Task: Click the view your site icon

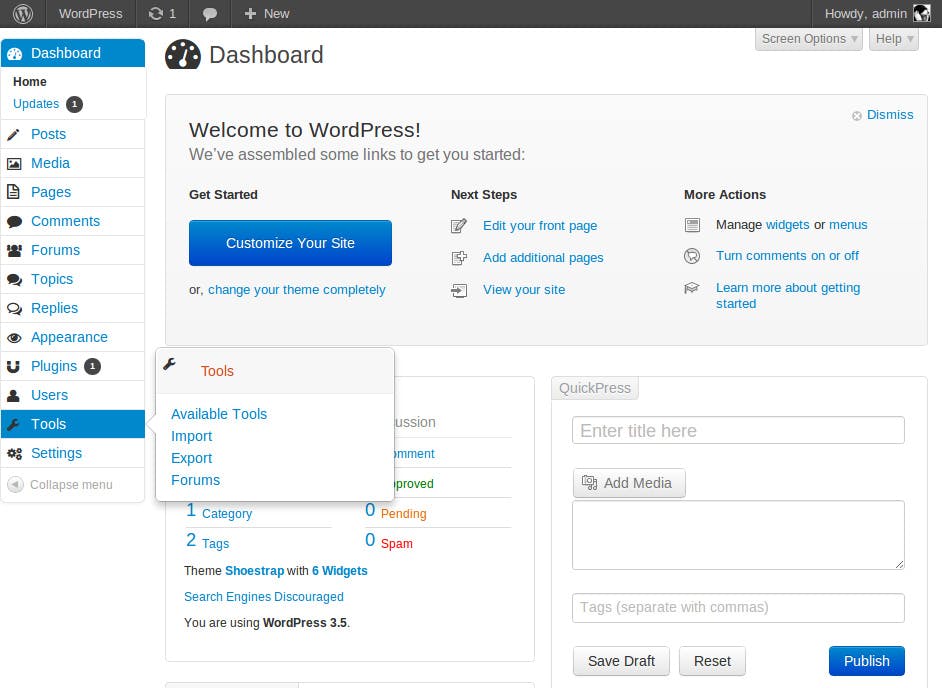Action: coord(459,291)
